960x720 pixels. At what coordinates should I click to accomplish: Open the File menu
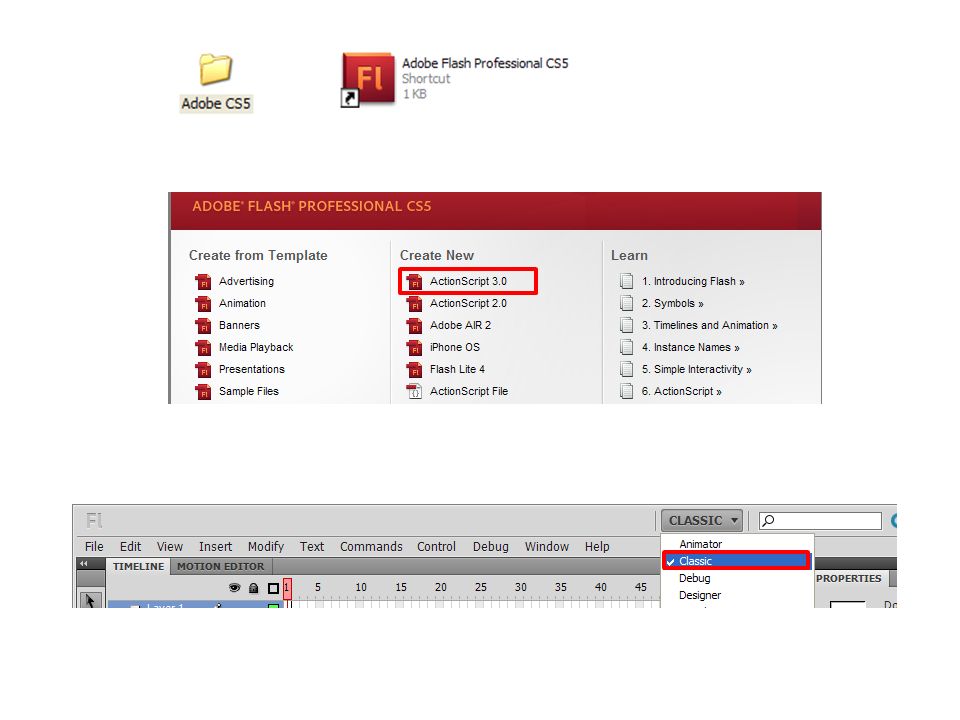94,547
